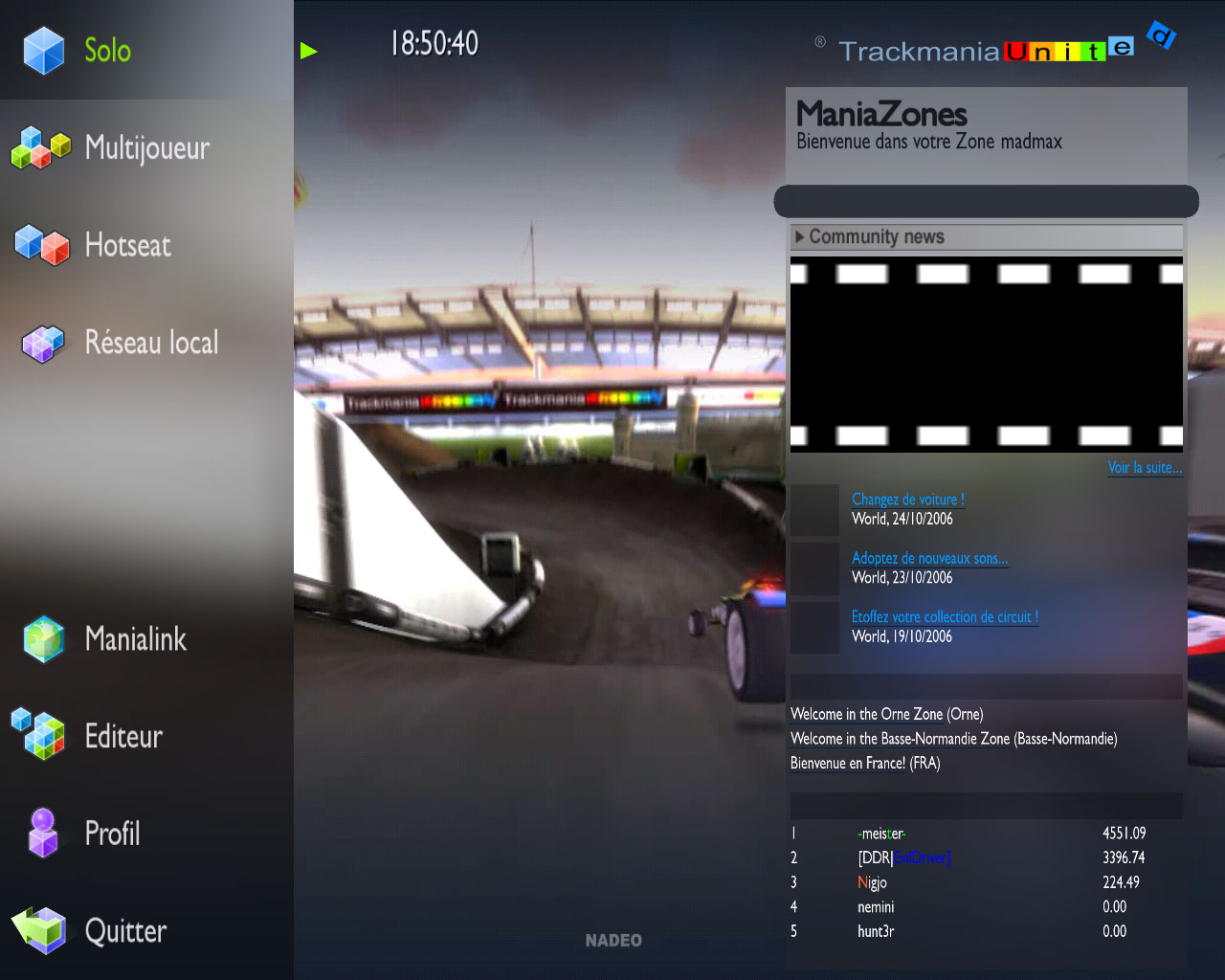Select ranking player 'nemini'

coord(876,906)
